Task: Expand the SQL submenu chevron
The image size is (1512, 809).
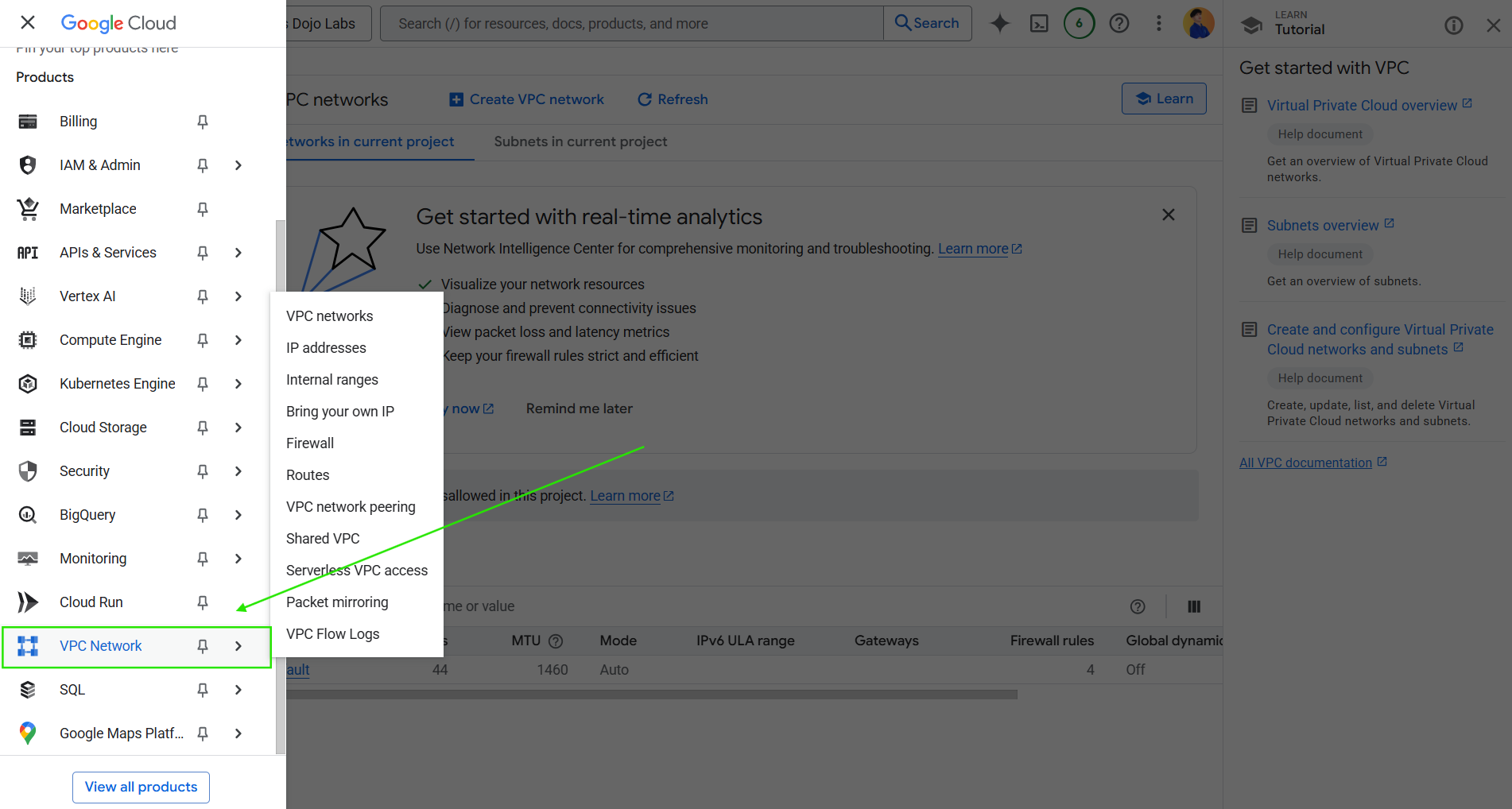Action: [x=238, y=690]
